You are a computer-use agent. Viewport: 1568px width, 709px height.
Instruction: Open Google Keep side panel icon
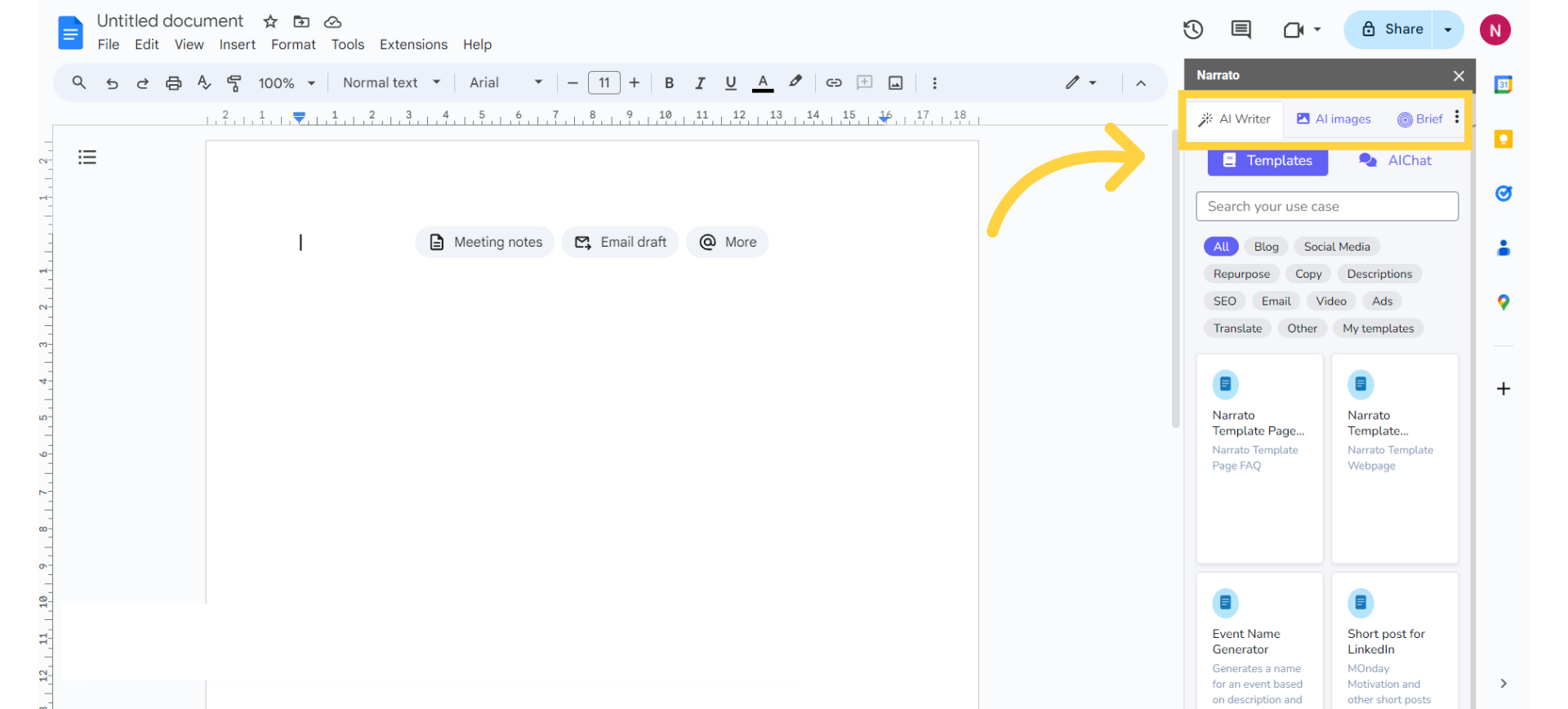point(1503,139)
